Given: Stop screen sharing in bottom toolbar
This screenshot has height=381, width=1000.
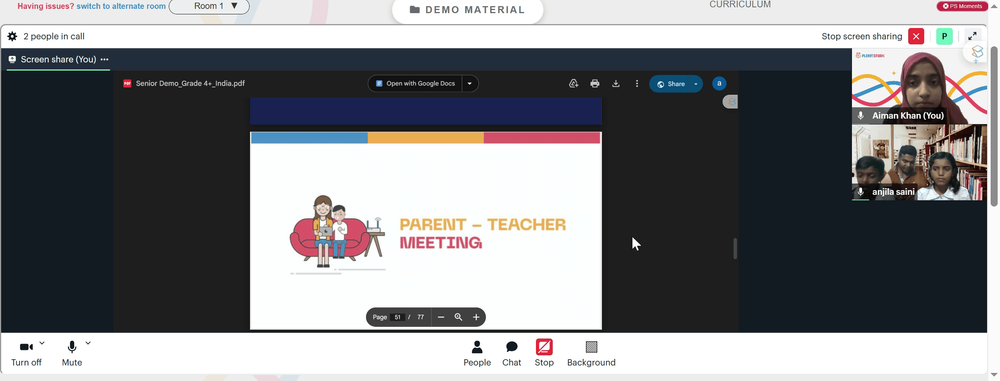Looking at the screenshot, I should point(544,354).
